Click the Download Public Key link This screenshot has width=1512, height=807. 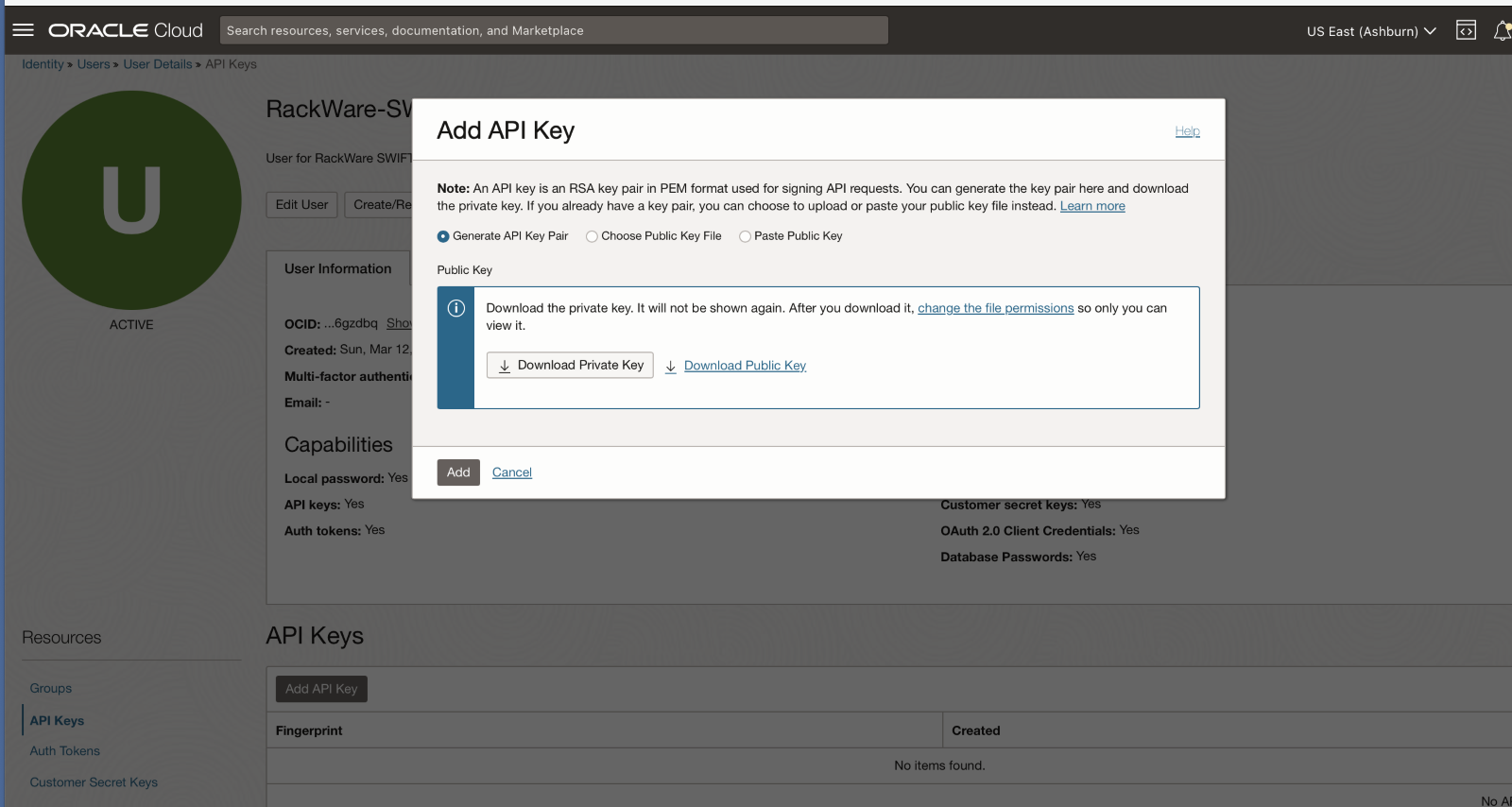745,366
